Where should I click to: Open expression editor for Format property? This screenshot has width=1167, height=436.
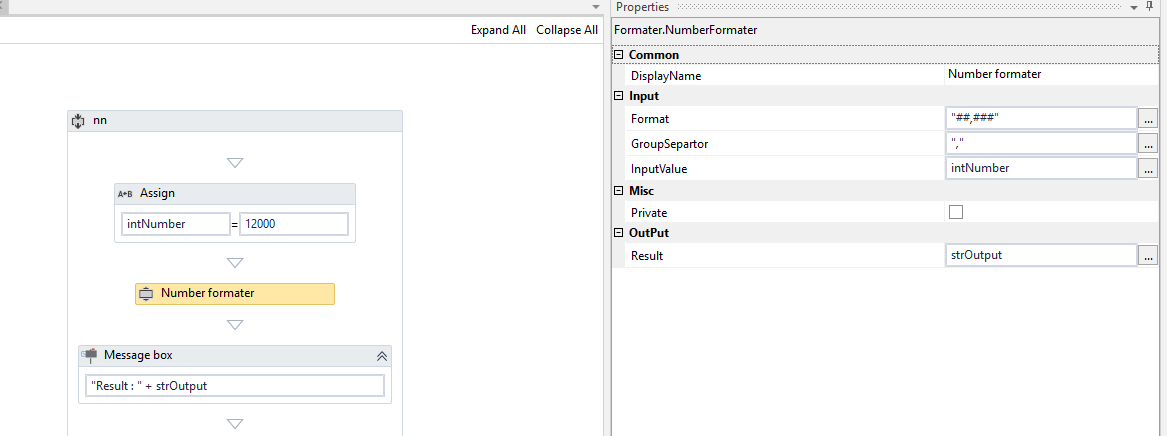(1147, 119)
